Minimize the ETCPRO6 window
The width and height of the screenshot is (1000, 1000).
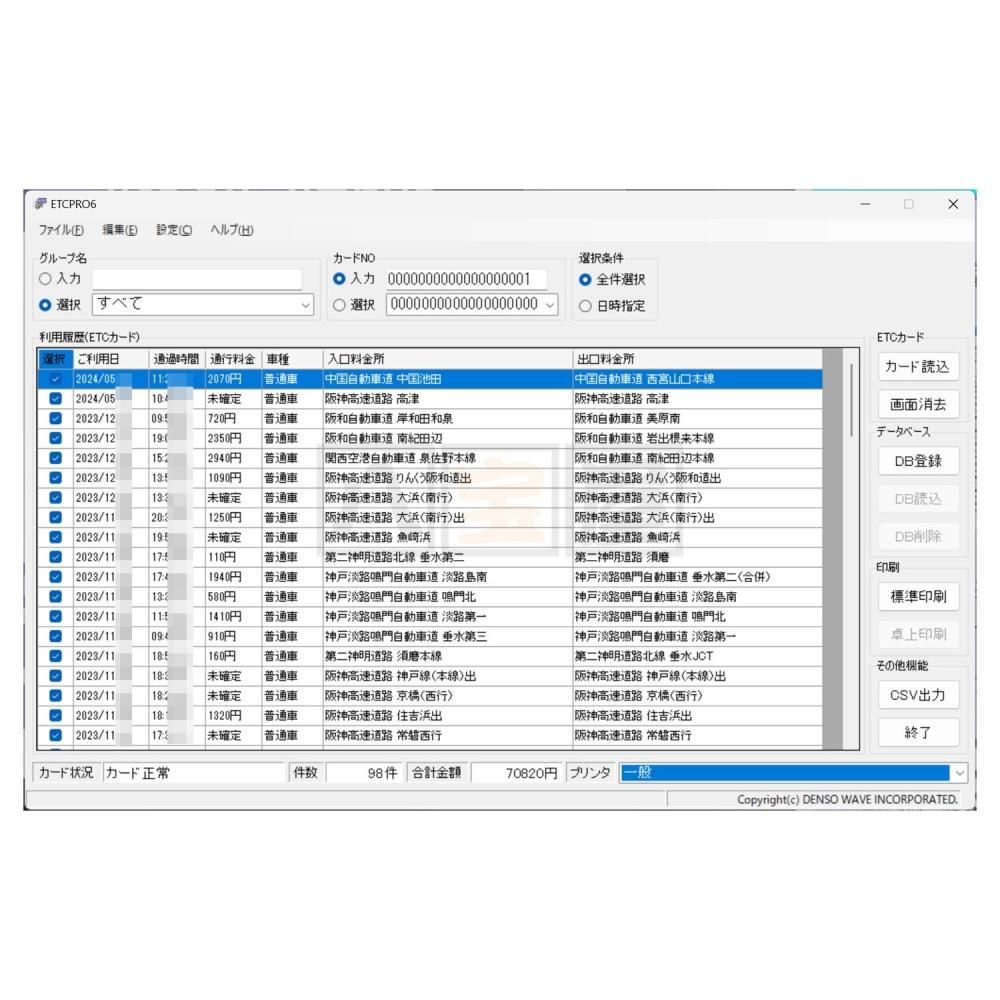pos(865,204)
